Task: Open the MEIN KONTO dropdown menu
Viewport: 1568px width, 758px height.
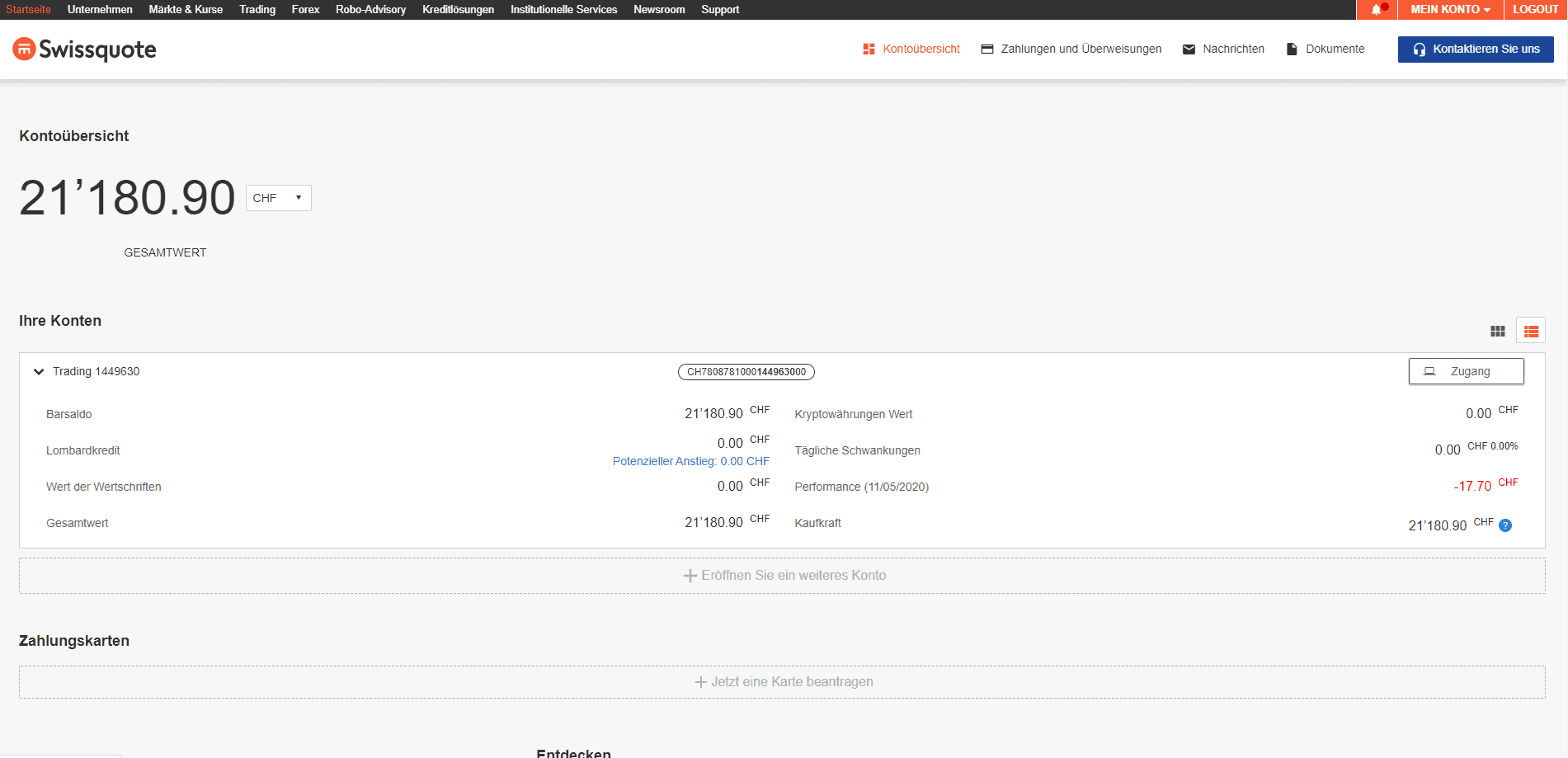Action: [1450, 10]
